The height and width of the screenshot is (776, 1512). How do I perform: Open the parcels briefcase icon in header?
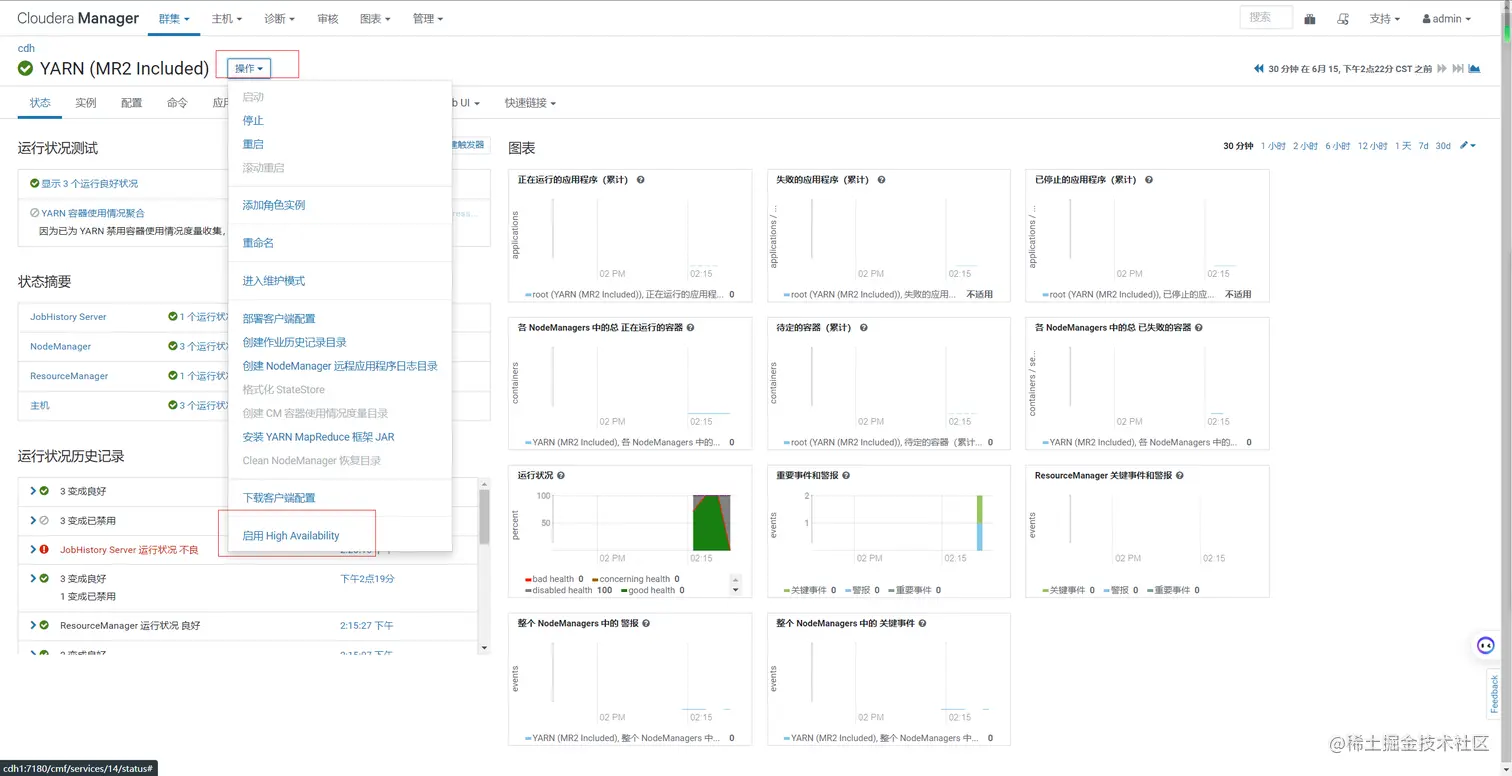1310,19
